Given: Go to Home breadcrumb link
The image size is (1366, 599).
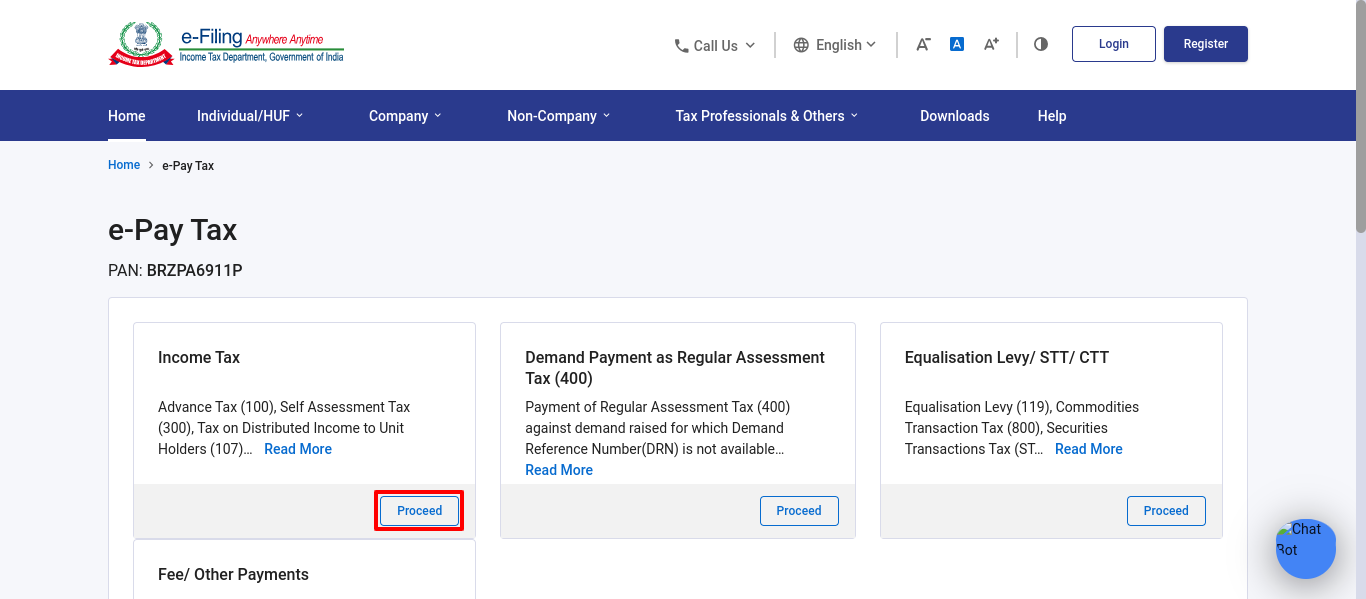Looking at the screenshot, I should [124, 165].
